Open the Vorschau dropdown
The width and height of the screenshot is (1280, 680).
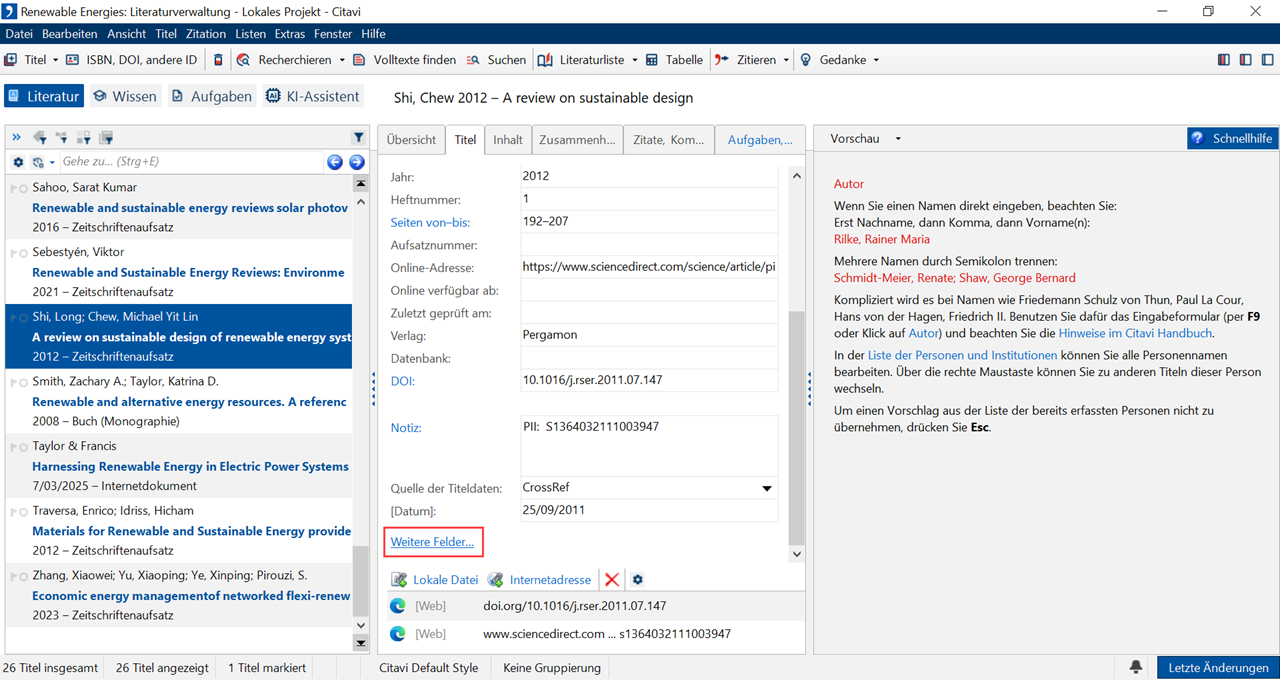(x=866, y=139)
